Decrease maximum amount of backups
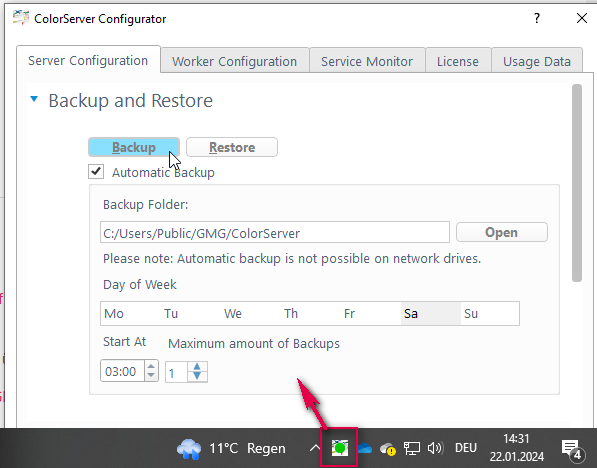Screen dimensions: 597x468 click(197, 375)
